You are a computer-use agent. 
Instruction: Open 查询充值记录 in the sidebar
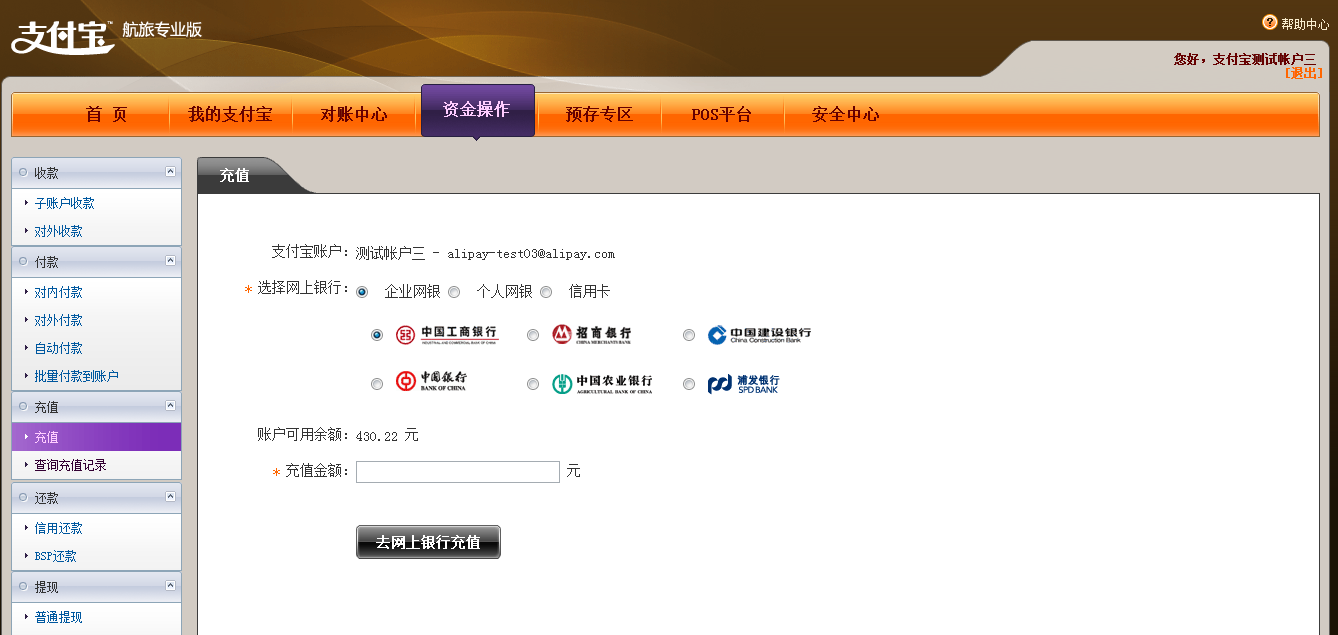click(70, 465)
